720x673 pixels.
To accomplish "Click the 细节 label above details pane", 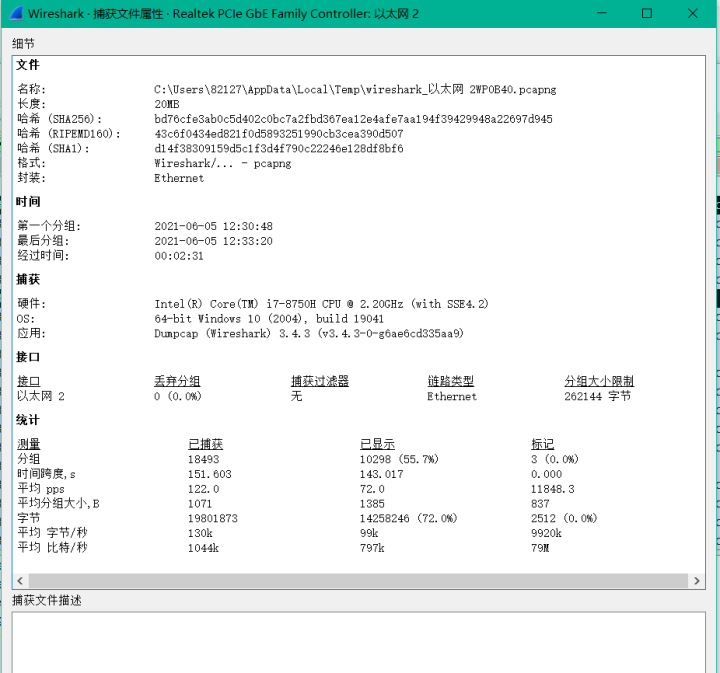I will (23, 44).
